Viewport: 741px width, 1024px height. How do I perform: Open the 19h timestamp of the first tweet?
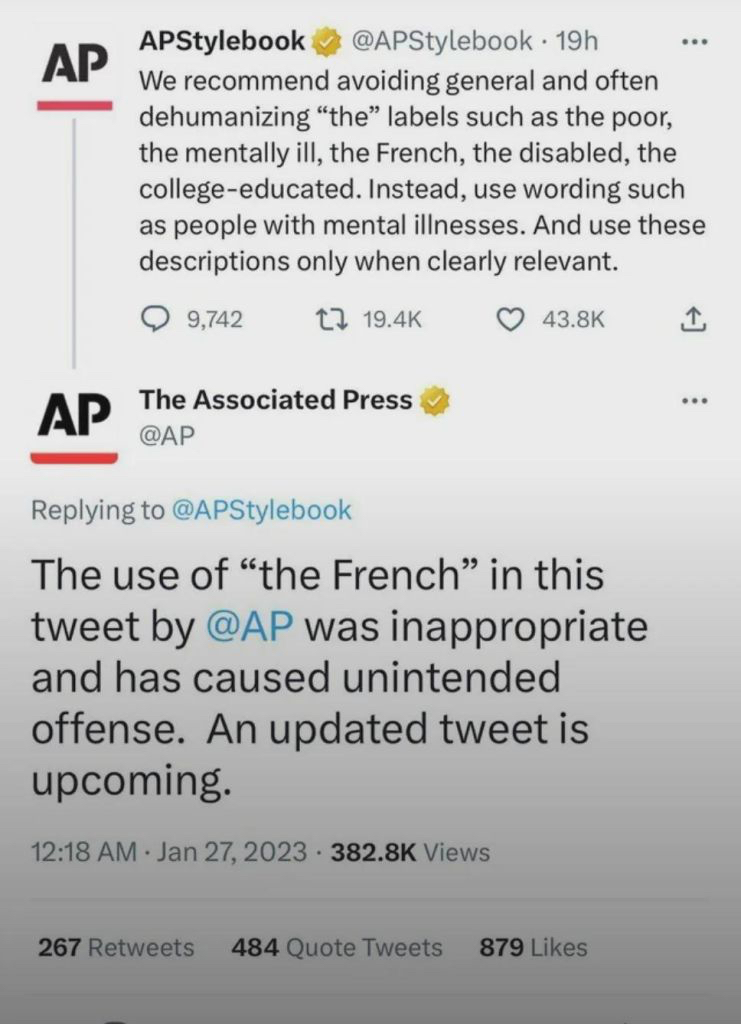(x=576, y=42)
